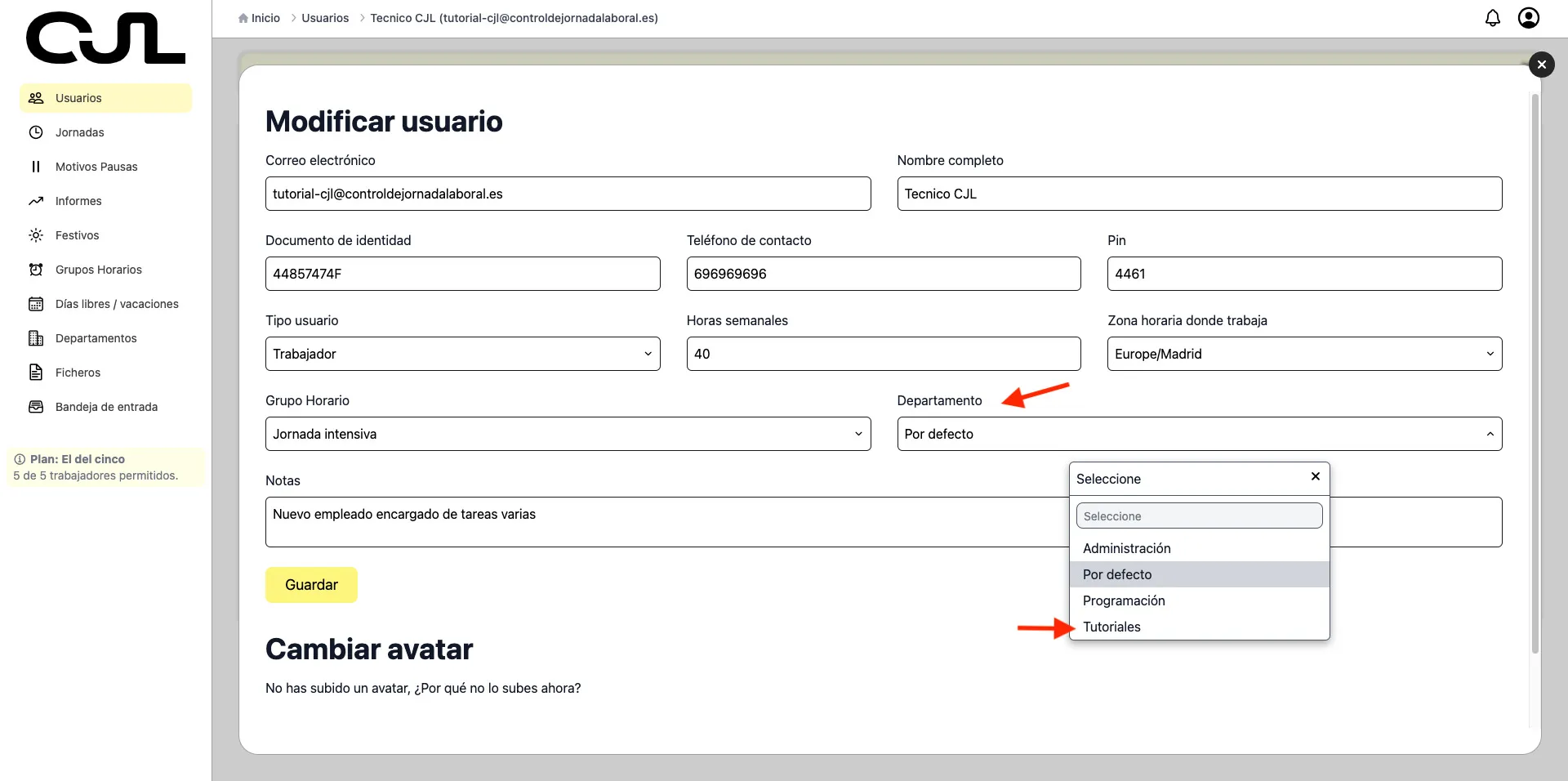This screenshot has width=1568, height=781.
Task: Select Tutoriales from department list
Action: point(1111,627)
